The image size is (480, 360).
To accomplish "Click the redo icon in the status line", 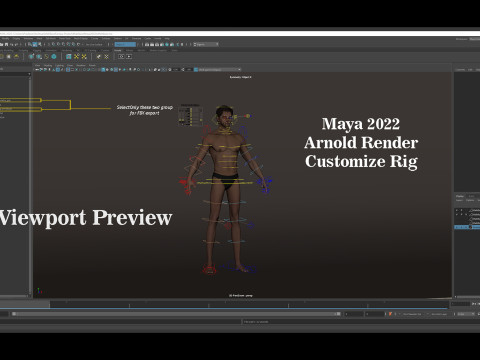I will pyautogui.click(x=16, y=44).
